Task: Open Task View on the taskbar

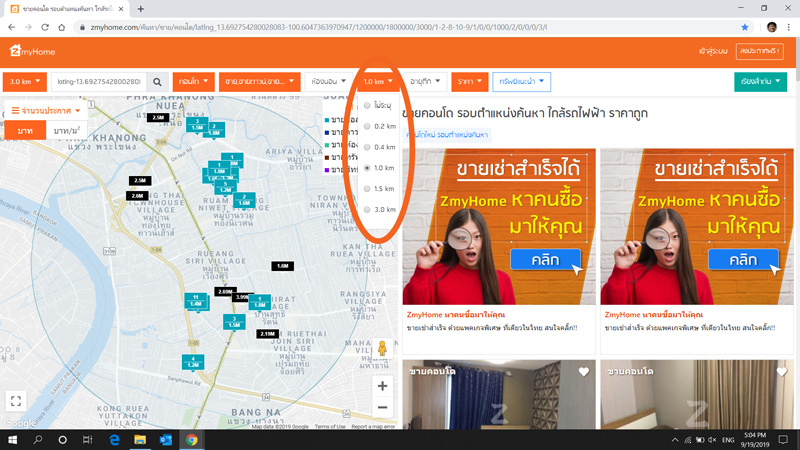Action: click(x=88, y=440)
